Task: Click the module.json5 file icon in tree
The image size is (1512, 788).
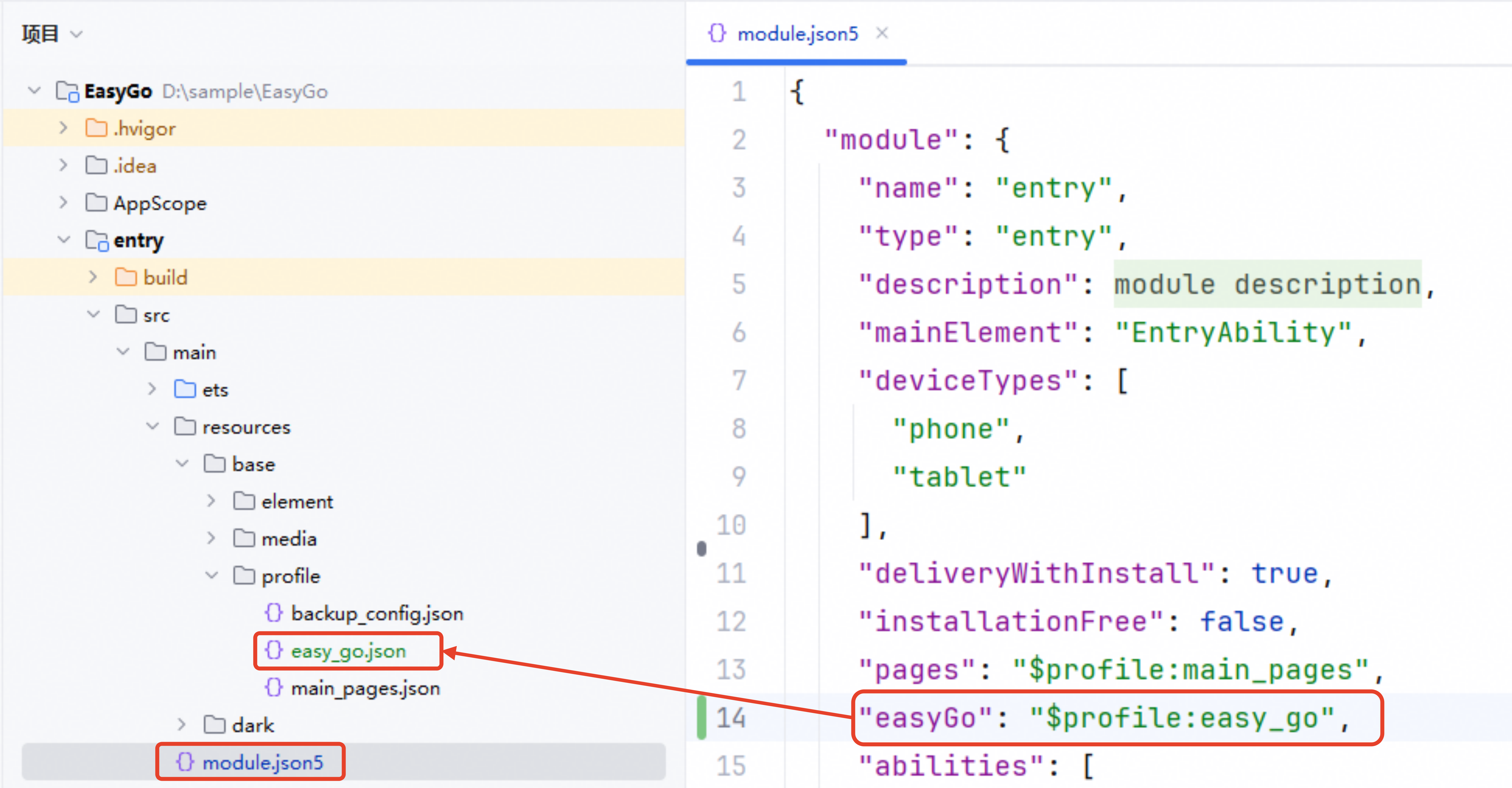Action: [185, 762]
